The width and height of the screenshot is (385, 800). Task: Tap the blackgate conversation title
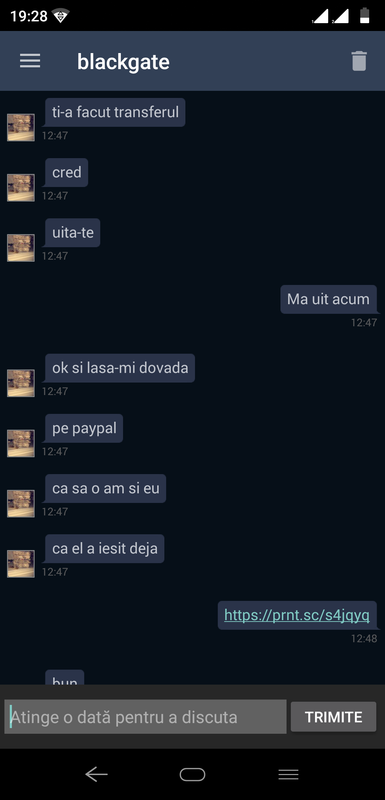point(123,62)
